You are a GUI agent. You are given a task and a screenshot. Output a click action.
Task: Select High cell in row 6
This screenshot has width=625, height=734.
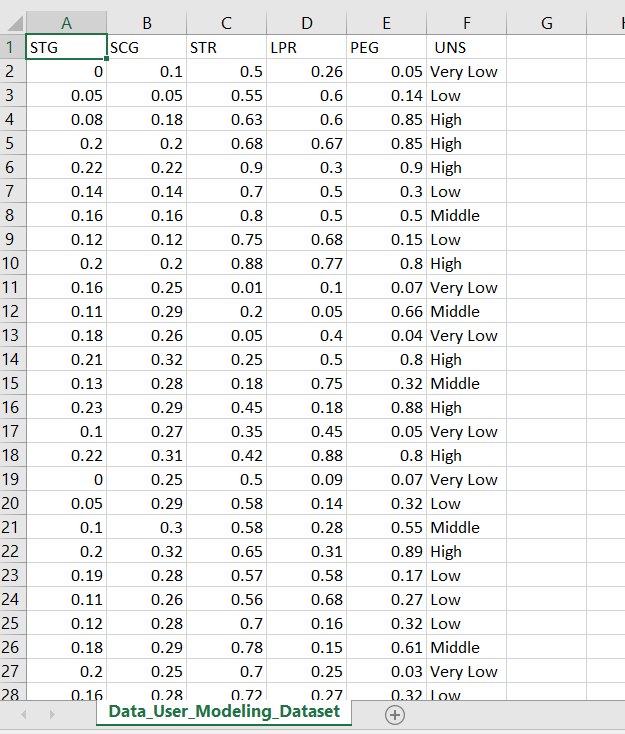[467, 167]
